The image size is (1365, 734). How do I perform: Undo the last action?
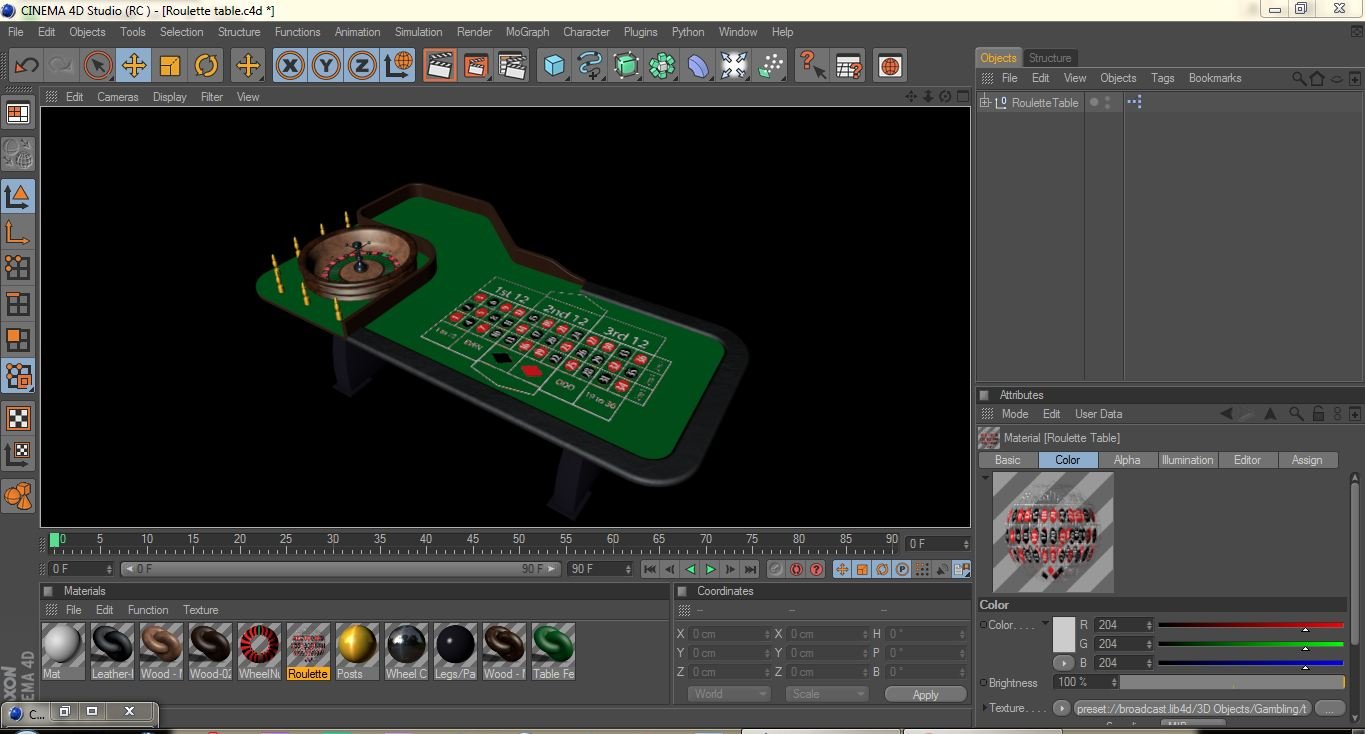tap(25, 65)
